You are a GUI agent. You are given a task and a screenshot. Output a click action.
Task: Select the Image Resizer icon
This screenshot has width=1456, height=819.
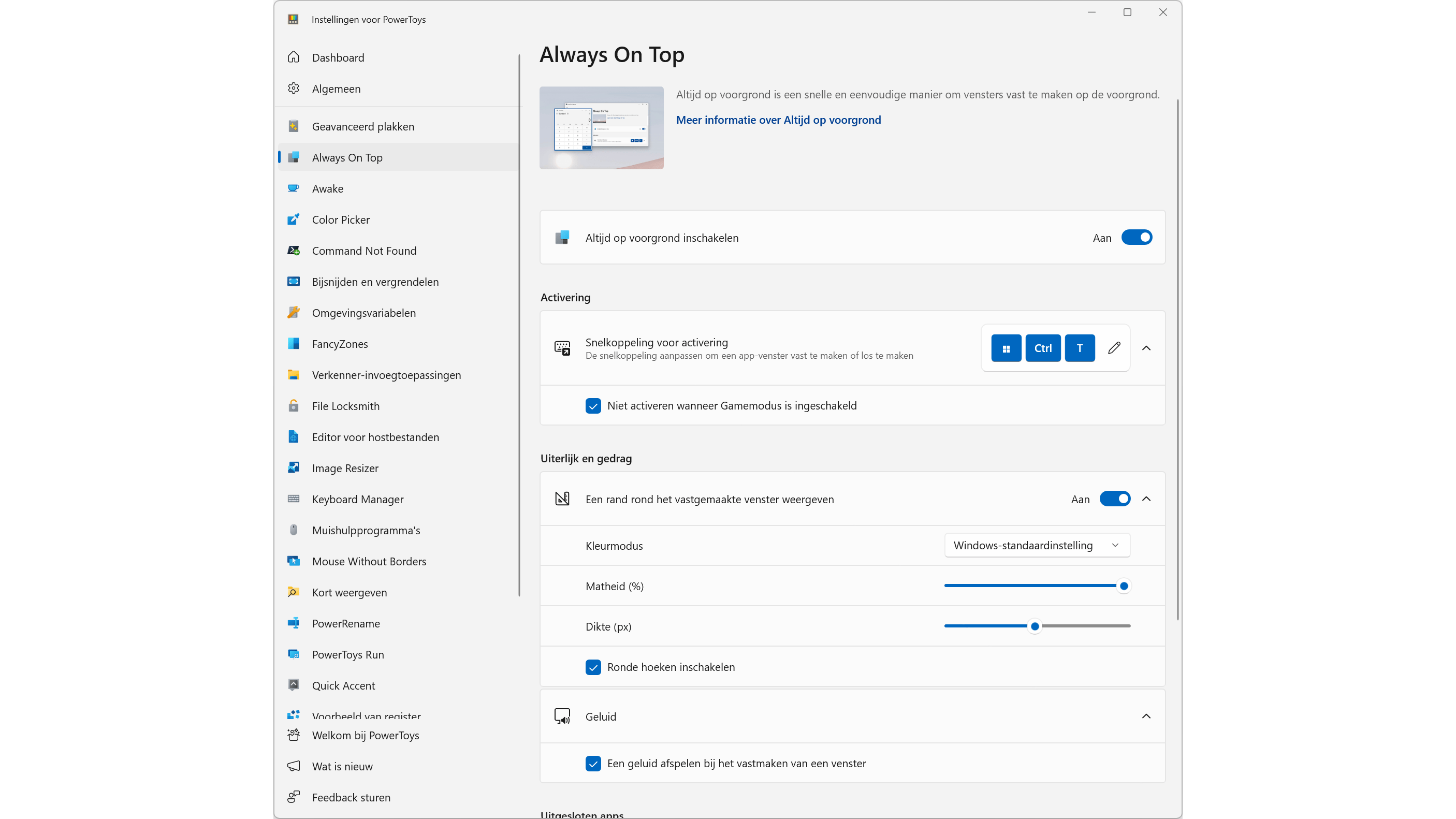(x=294, y=468)
